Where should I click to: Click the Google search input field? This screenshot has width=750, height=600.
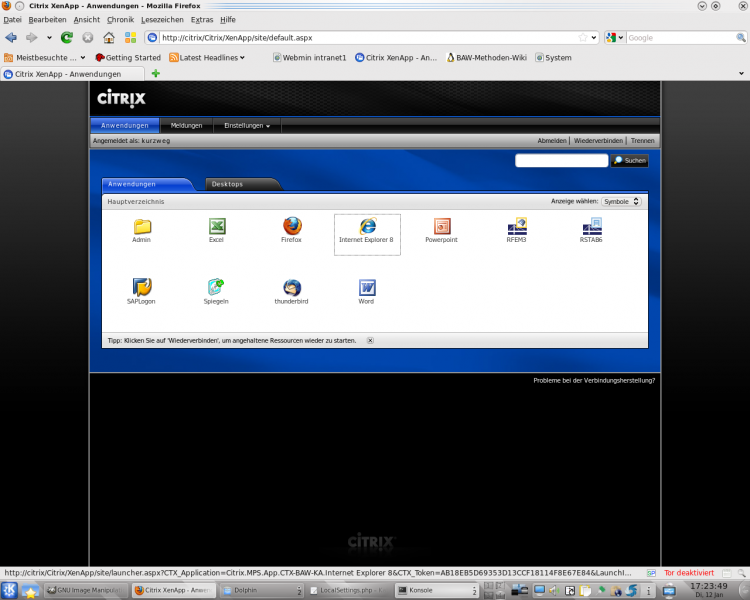[x=681, y=38]
